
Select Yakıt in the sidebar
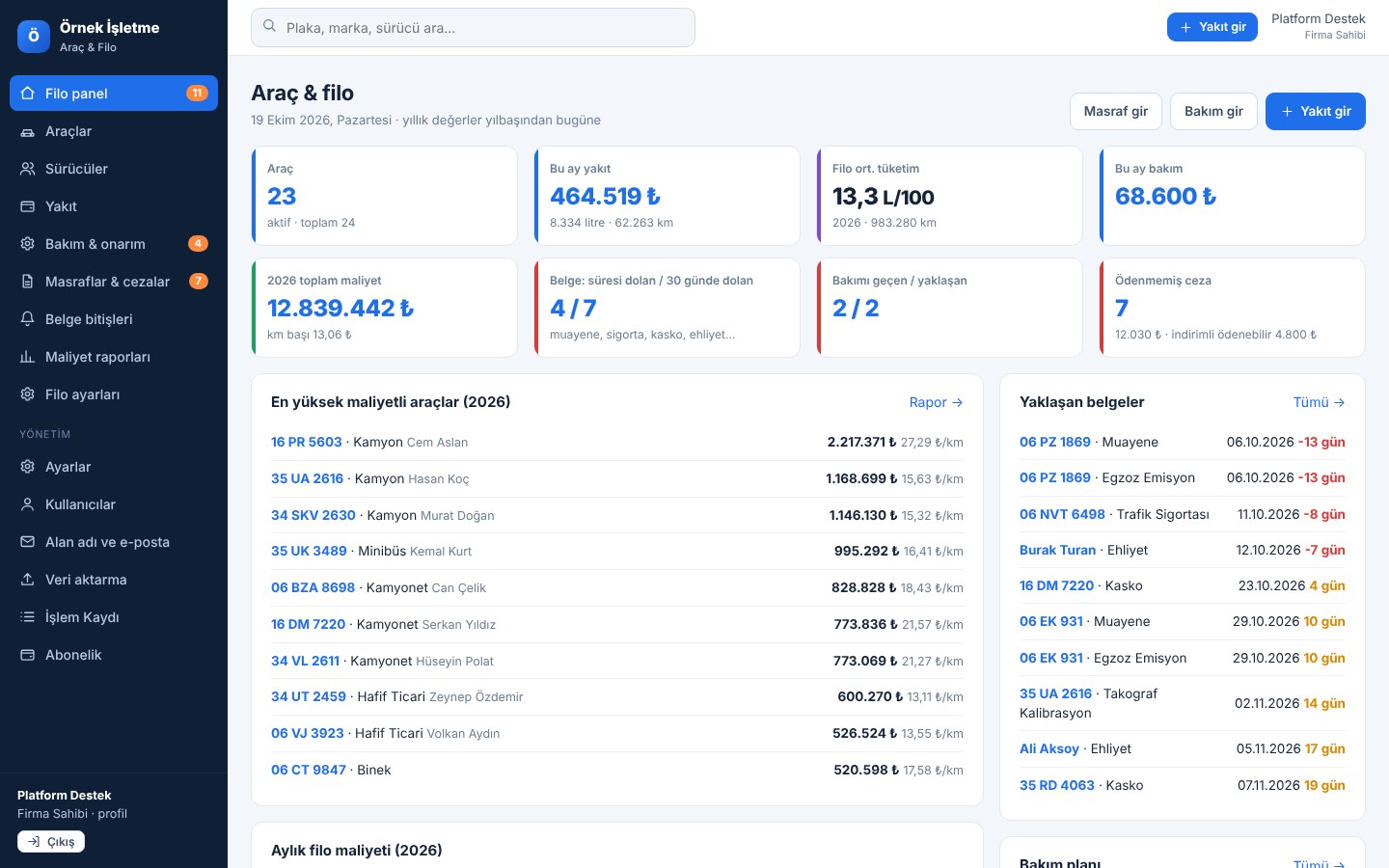pyautogui.click(x=114, y=206)
